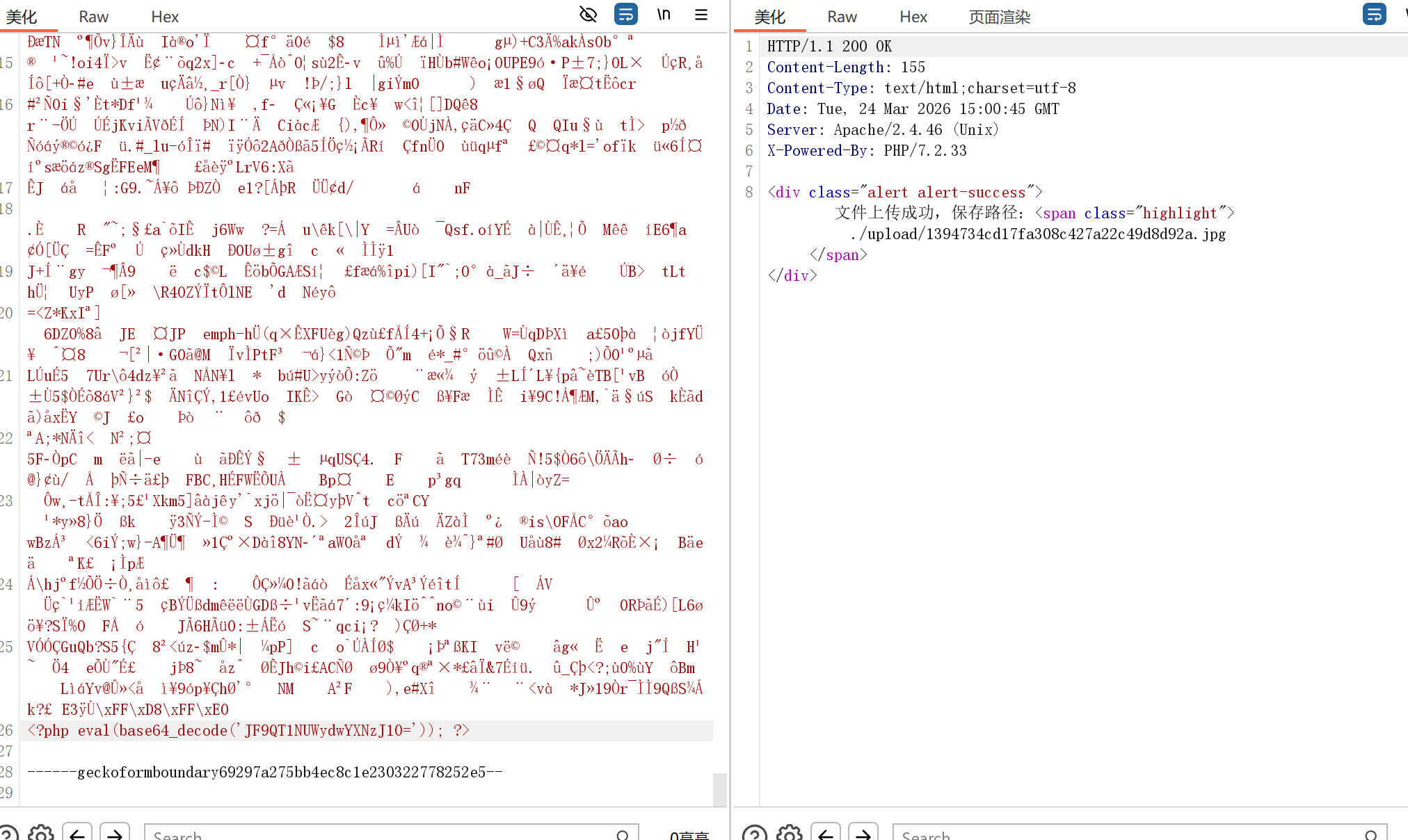Screen dimensions: 1408x840
Task: Click the request panel vertical scrollbar
Action: click(x=720, y=789)
